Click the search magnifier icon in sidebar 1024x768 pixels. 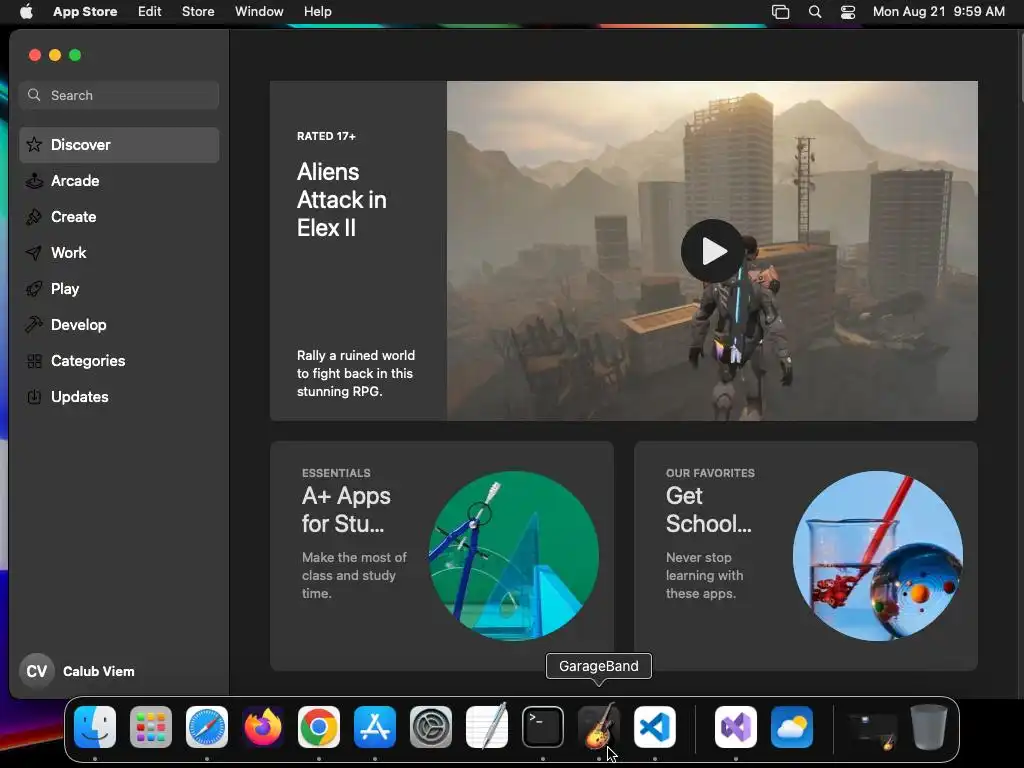34,95
